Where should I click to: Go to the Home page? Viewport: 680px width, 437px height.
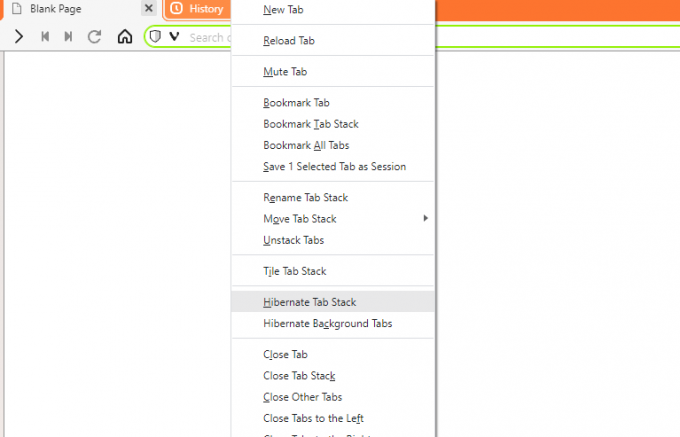tap(125, 36)
